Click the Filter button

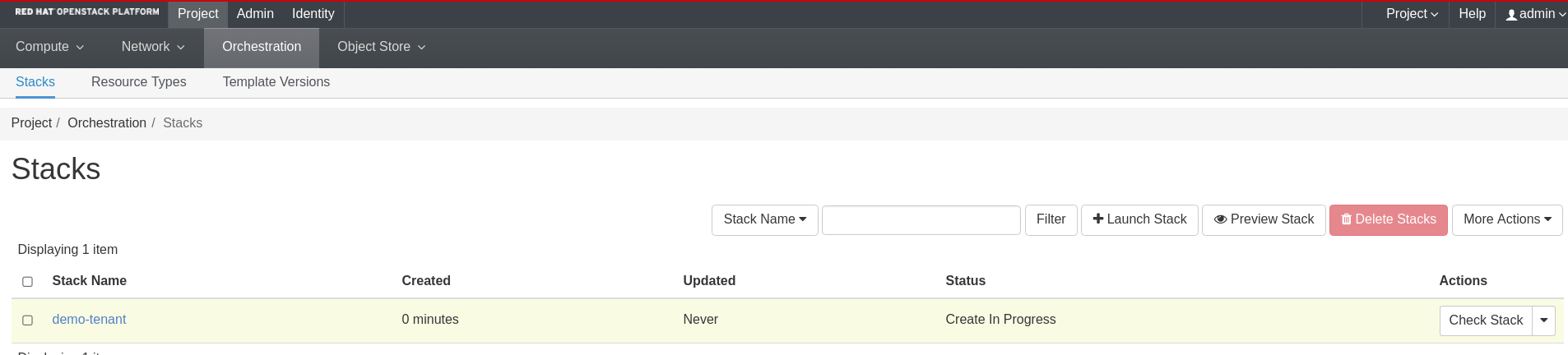click(x=1051, y=219)
